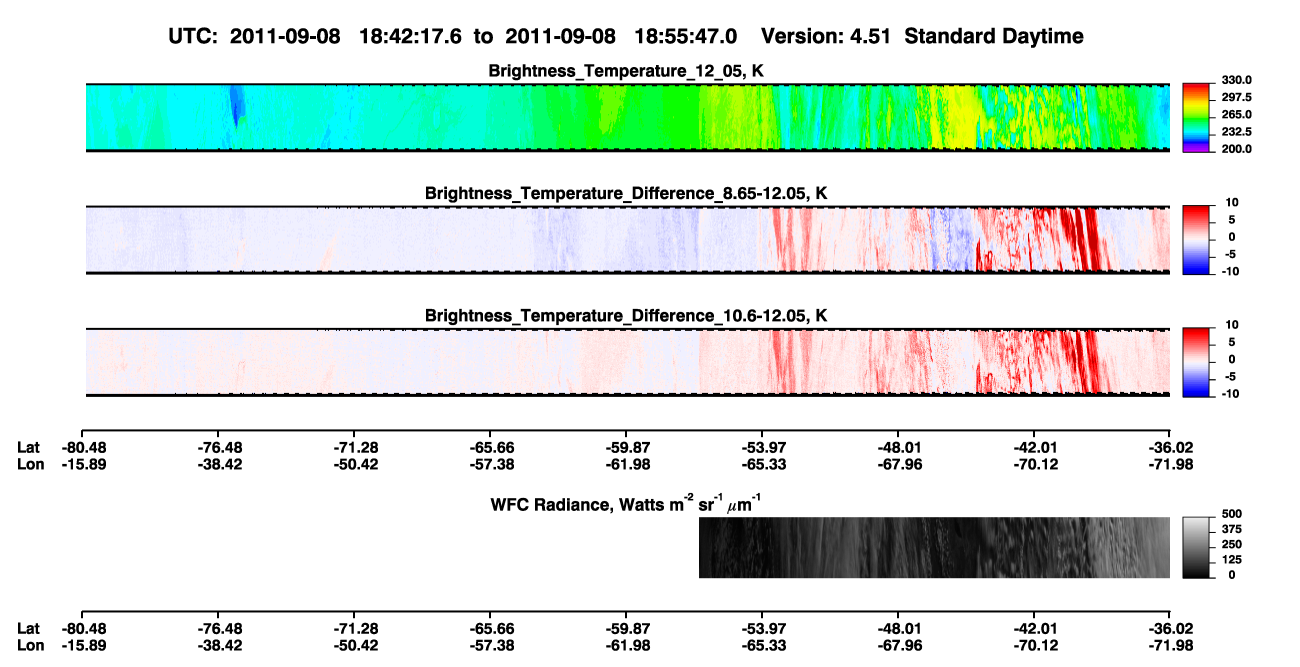
Task: Click latitude '-59.87' on axis under WFC Radiance
Action: (x=626, y=628)
